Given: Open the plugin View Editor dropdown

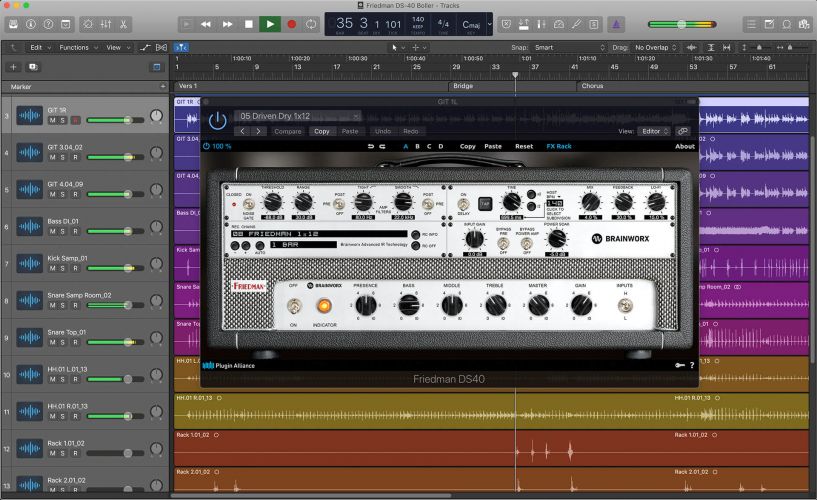Looking at the screenshot, I should click(x=654, y=131).
